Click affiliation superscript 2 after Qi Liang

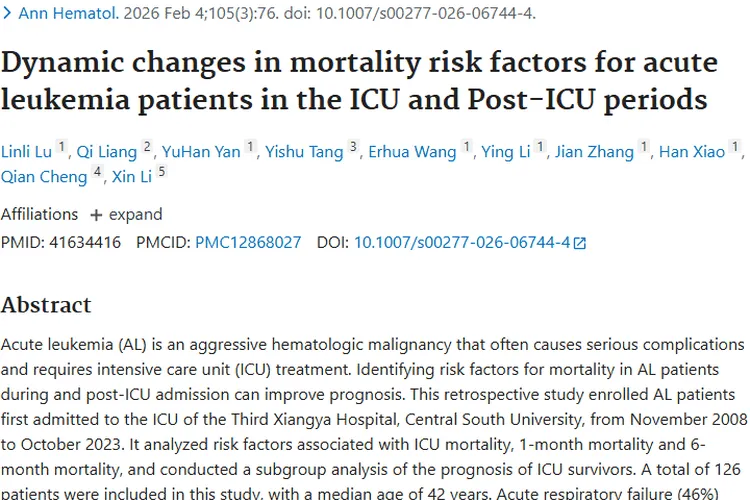[147, 148]
